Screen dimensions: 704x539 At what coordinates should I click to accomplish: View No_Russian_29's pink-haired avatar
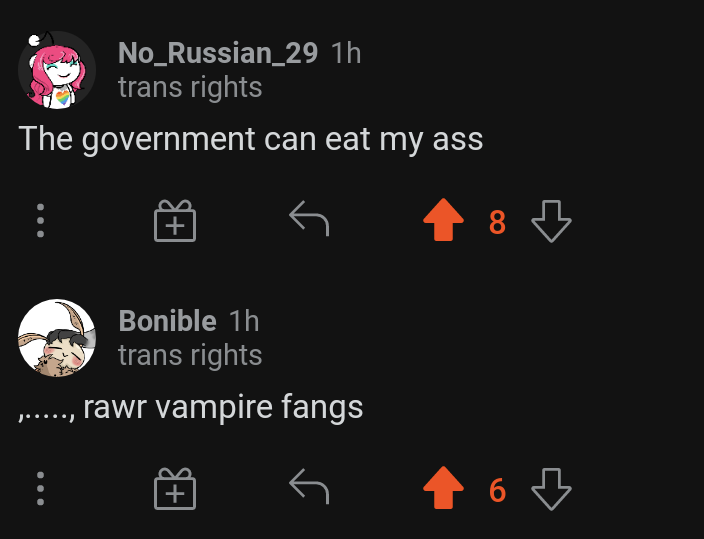[57, 70]
